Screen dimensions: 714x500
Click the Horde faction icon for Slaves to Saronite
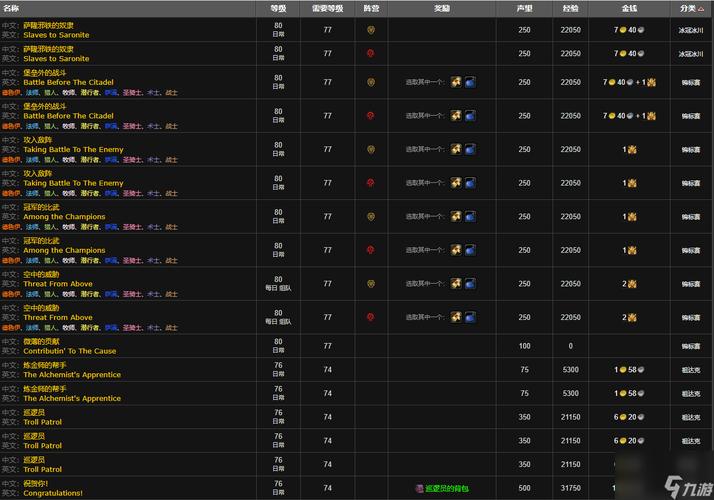click(371, 53)
